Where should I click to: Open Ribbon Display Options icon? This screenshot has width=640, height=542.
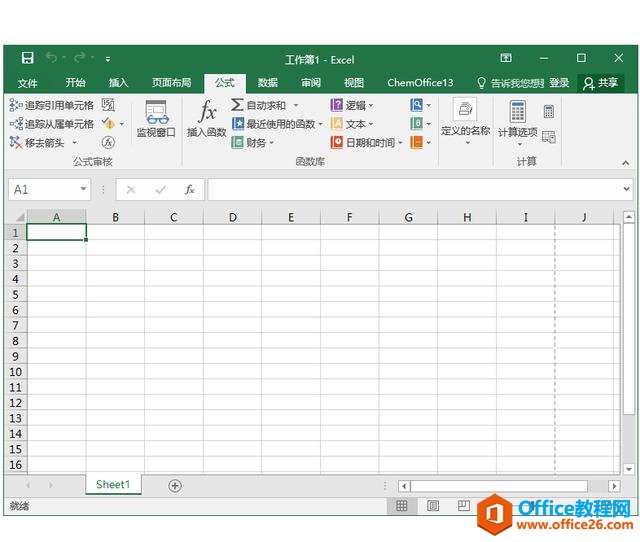[x=506, y=58]
